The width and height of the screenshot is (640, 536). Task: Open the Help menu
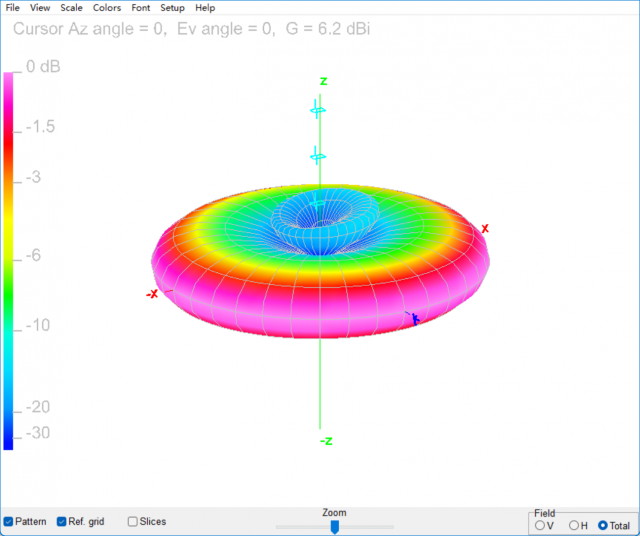[205, 8]
